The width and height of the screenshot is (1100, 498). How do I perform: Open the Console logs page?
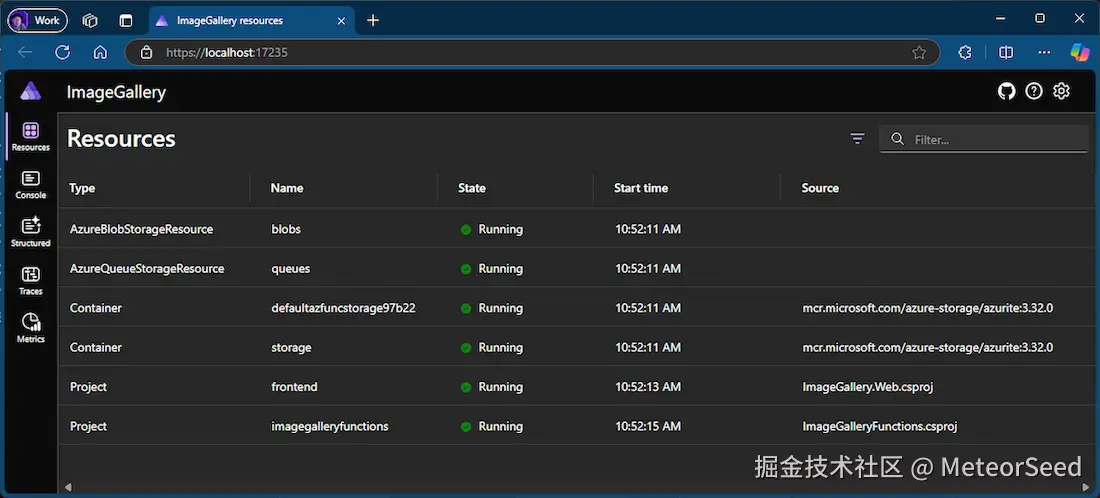tap(31, 185)
